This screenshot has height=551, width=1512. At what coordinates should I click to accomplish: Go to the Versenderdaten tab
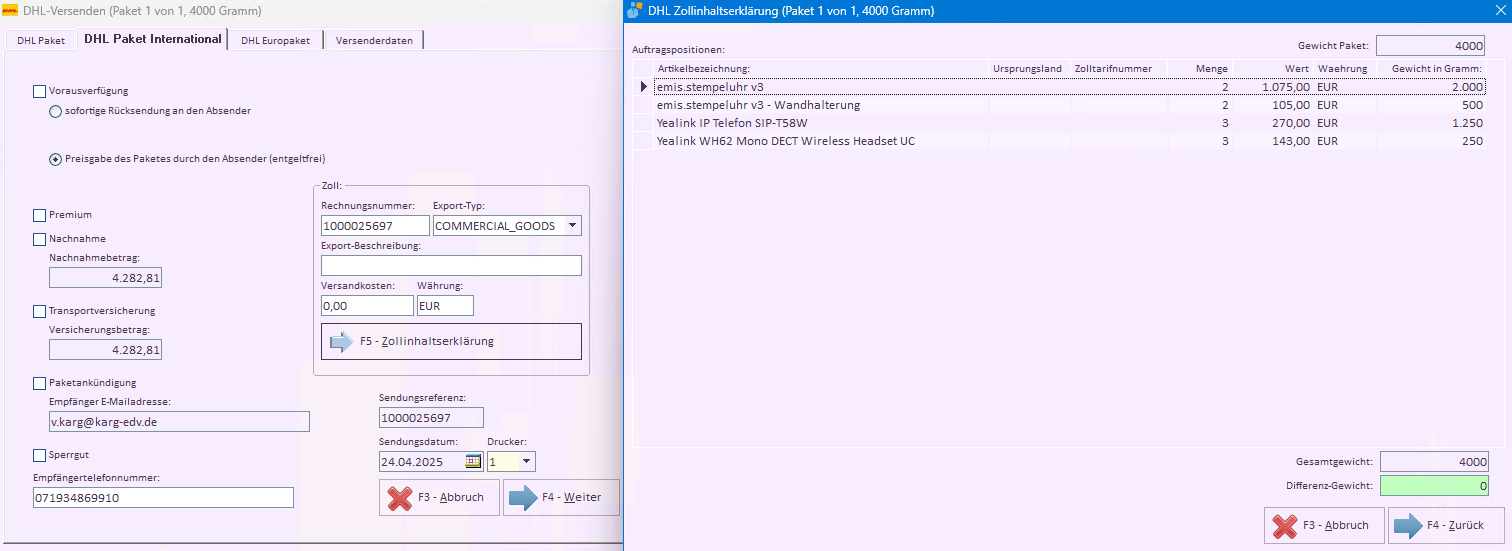click(x=374, y=41)
